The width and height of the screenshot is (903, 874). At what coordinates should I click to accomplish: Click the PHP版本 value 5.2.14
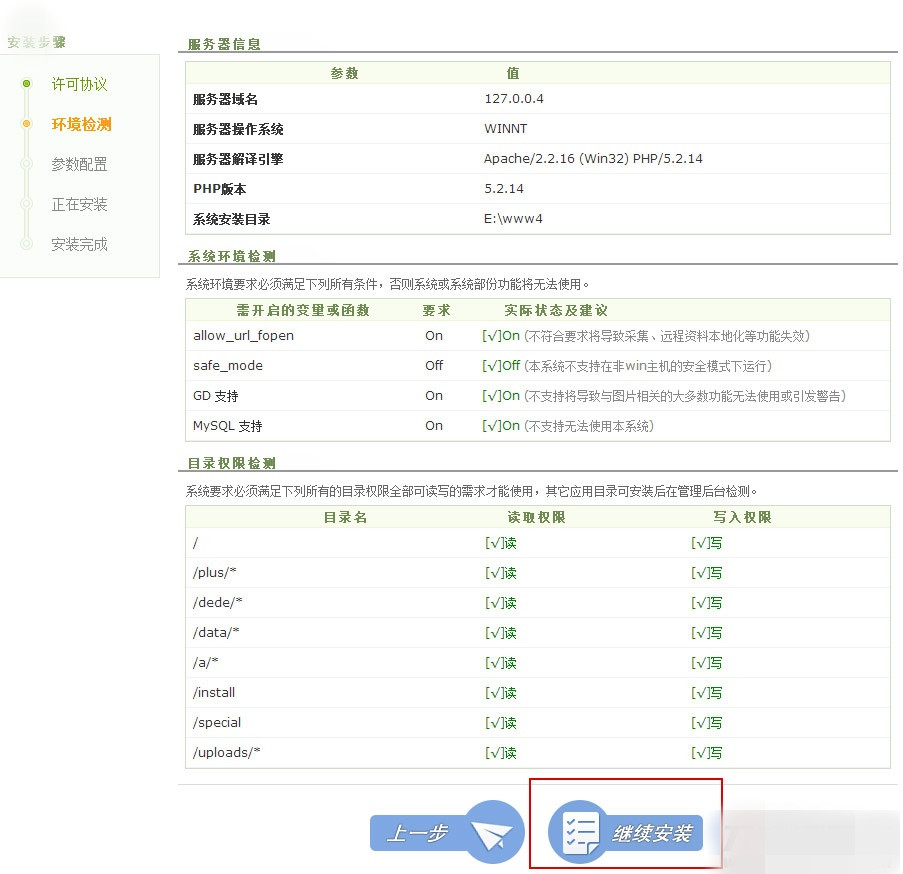(x=504, y=188)
